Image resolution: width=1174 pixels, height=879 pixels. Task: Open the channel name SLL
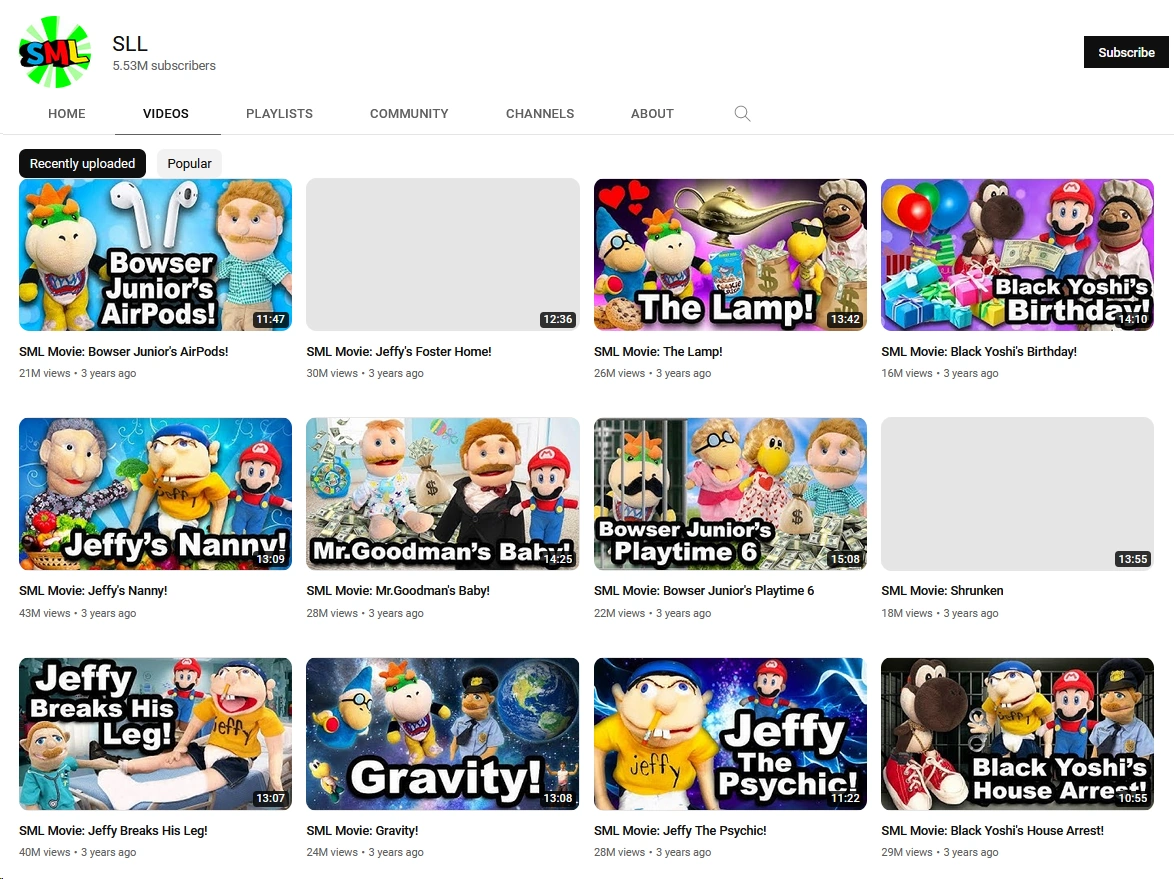click(x=130, y=43)
